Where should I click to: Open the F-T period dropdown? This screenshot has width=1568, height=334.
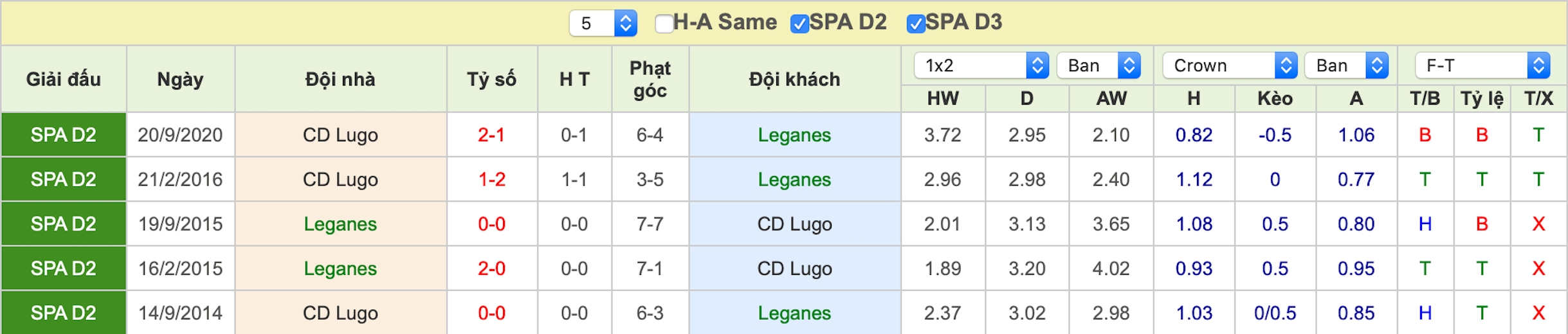tap(1482, 66)
